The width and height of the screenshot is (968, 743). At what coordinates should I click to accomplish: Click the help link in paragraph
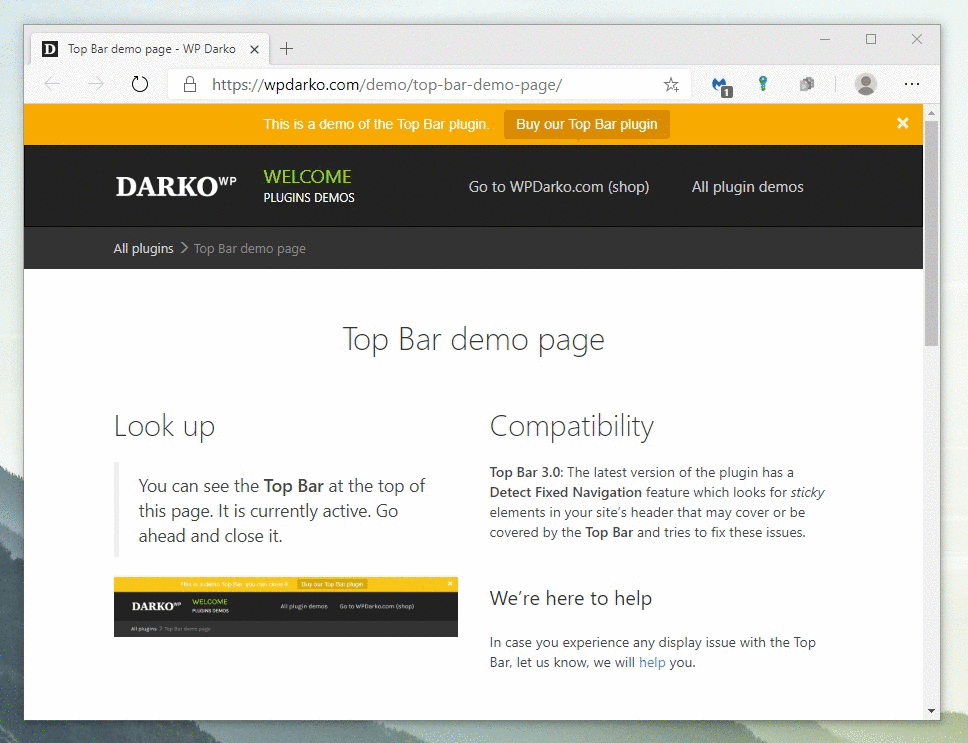[652, 662]
